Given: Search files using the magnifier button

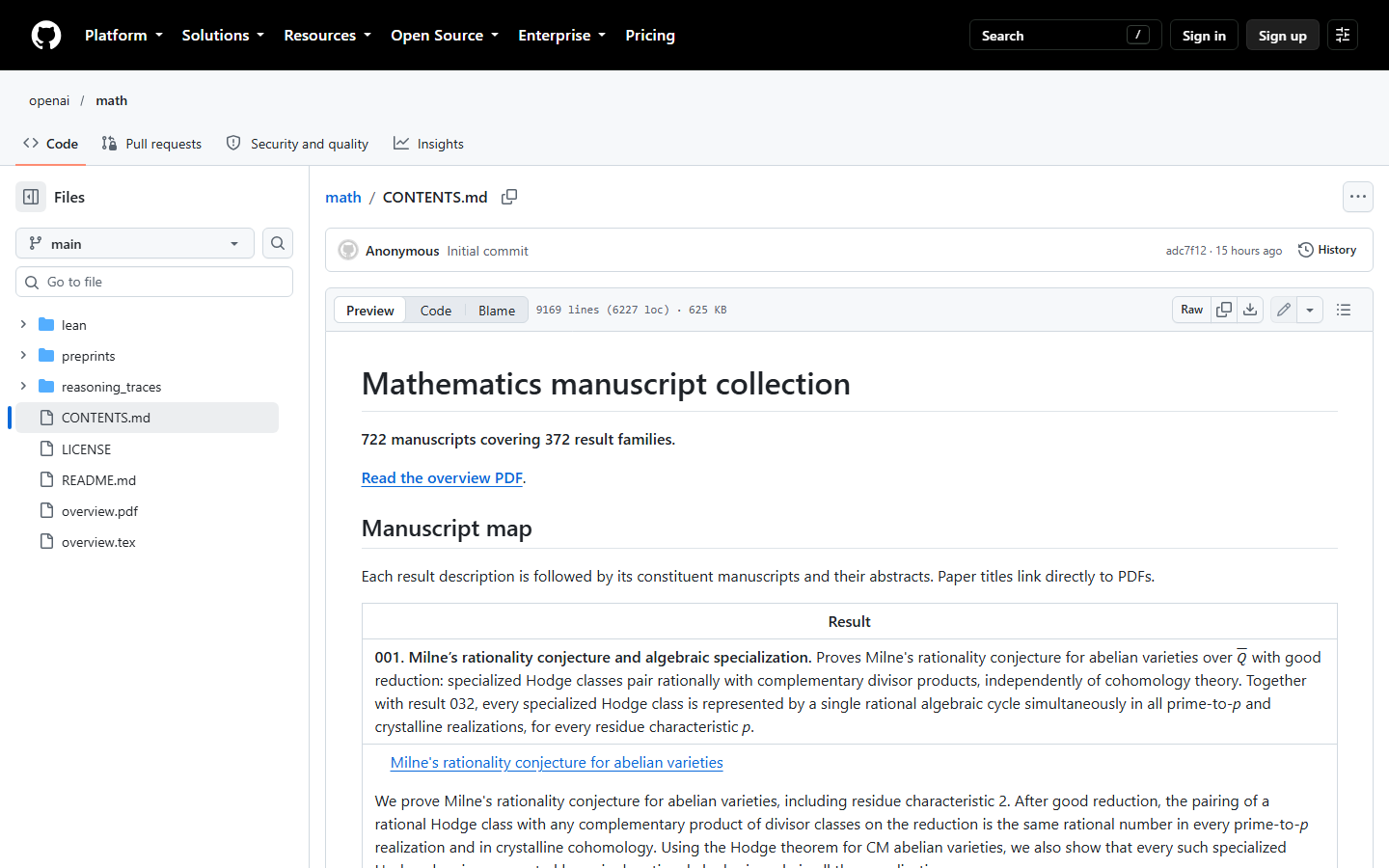Looking at the screenshot, I should click(278, 243).
